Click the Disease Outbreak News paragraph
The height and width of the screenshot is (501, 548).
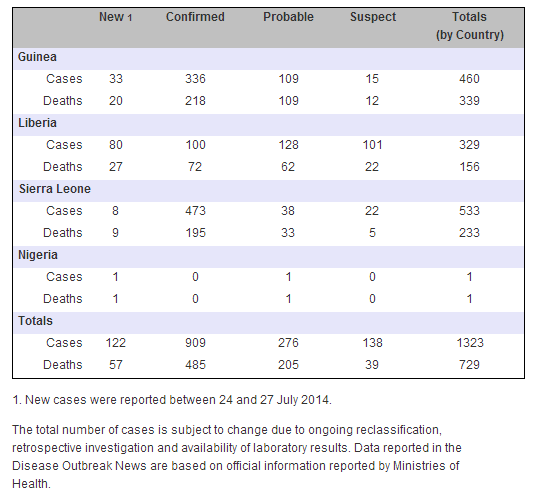pos(237,457)
